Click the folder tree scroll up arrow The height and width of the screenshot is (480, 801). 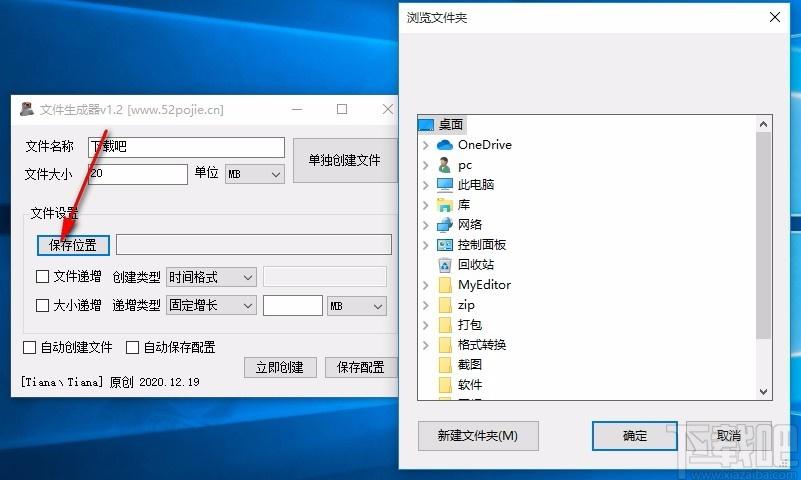click(764, 124)
